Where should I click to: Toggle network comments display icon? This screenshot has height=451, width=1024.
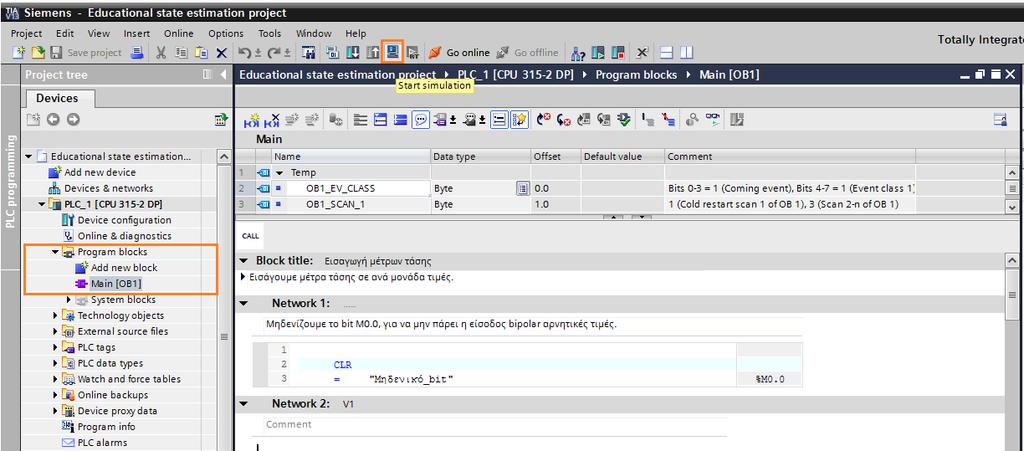click(x=500, y=119)
